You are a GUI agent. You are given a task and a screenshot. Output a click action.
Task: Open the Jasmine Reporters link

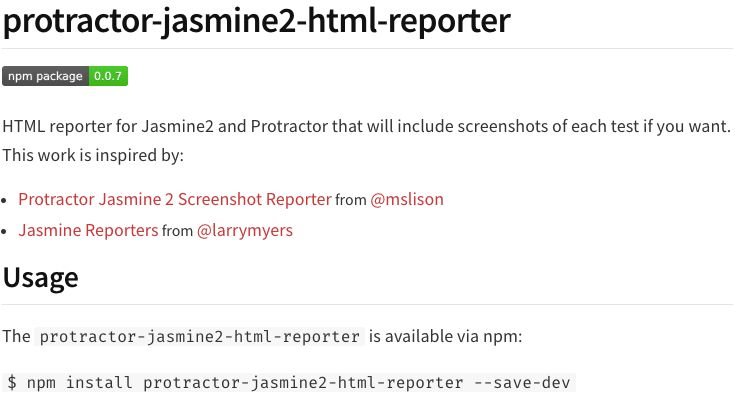[x=88, y=230]
